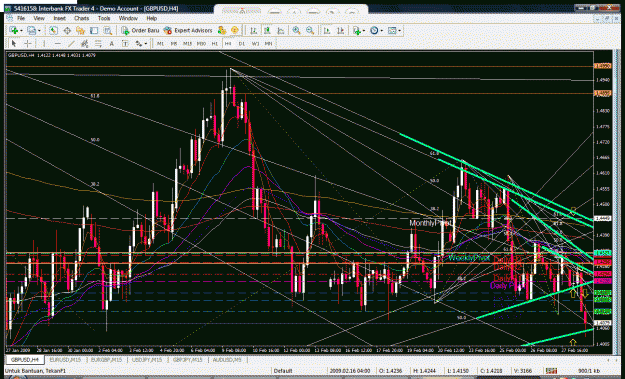
Task: Select the Horizontal Line drawing tool
Action: click(x=58, y=43)
